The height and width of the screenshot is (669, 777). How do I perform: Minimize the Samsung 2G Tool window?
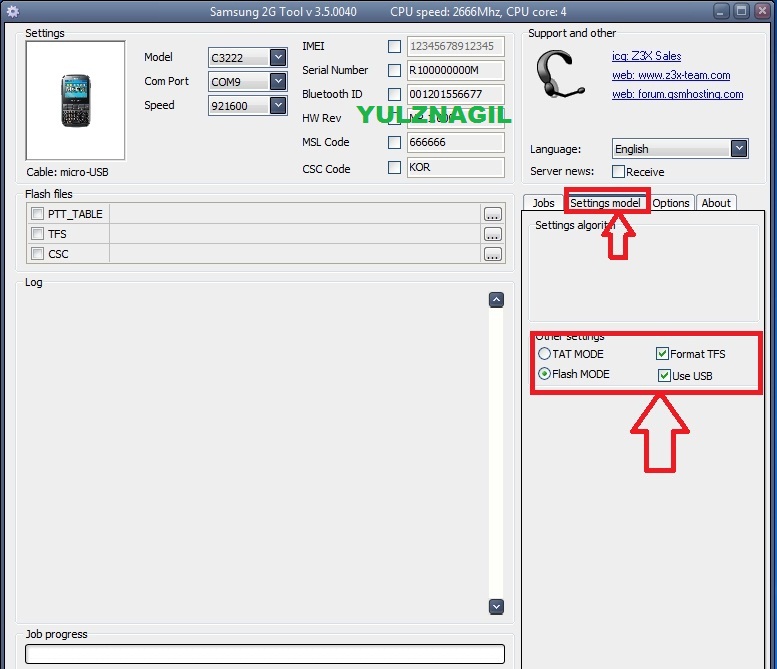[x=722, y=11]
